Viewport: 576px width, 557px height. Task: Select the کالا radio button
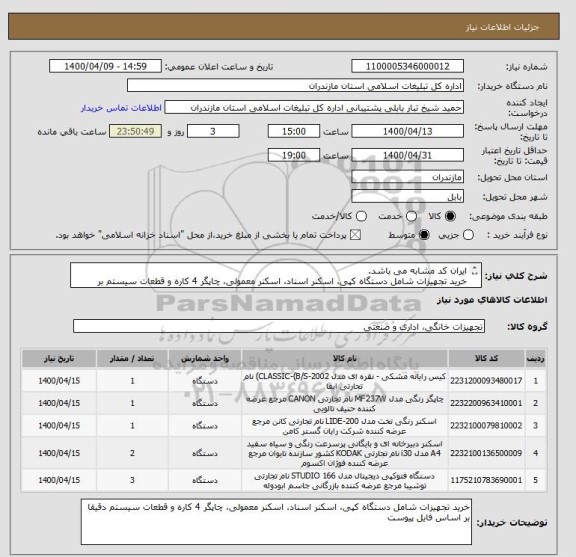pyautogui.click(x=450, y=216)
